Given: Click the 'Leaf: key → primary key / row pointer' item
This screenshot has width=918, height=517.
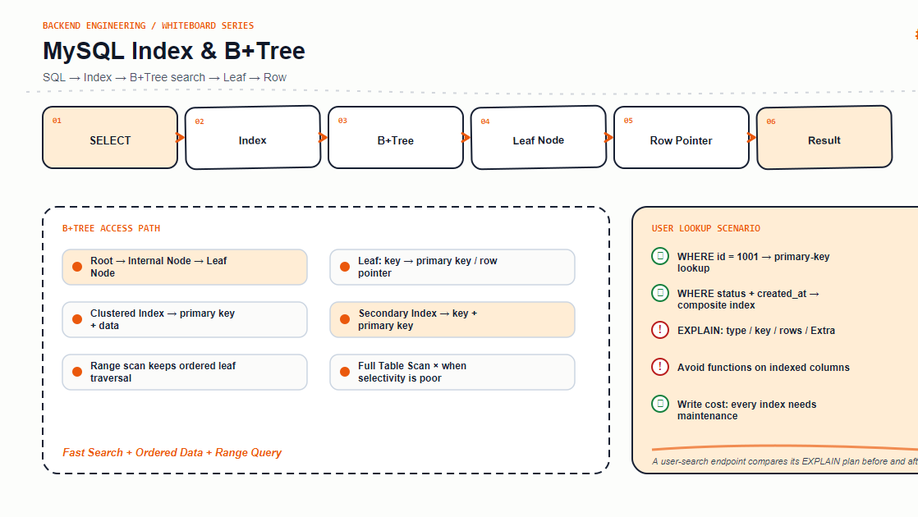Looking at the screenshot, I should tap(452, 267).
